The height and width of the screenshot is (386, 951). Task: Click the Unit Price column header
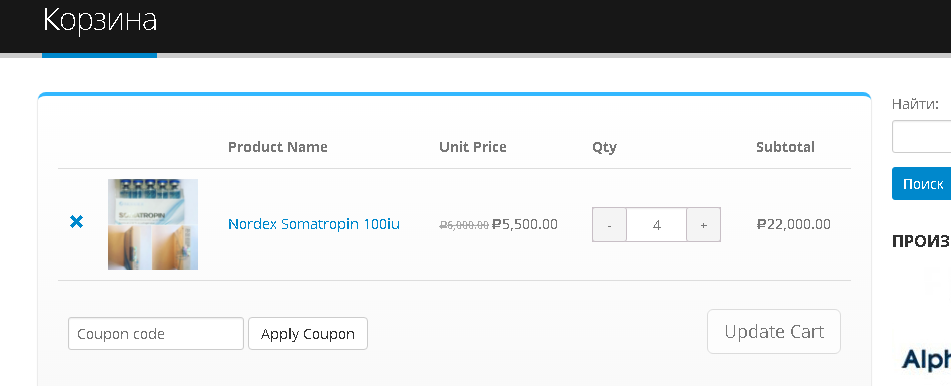pos(472,147)
